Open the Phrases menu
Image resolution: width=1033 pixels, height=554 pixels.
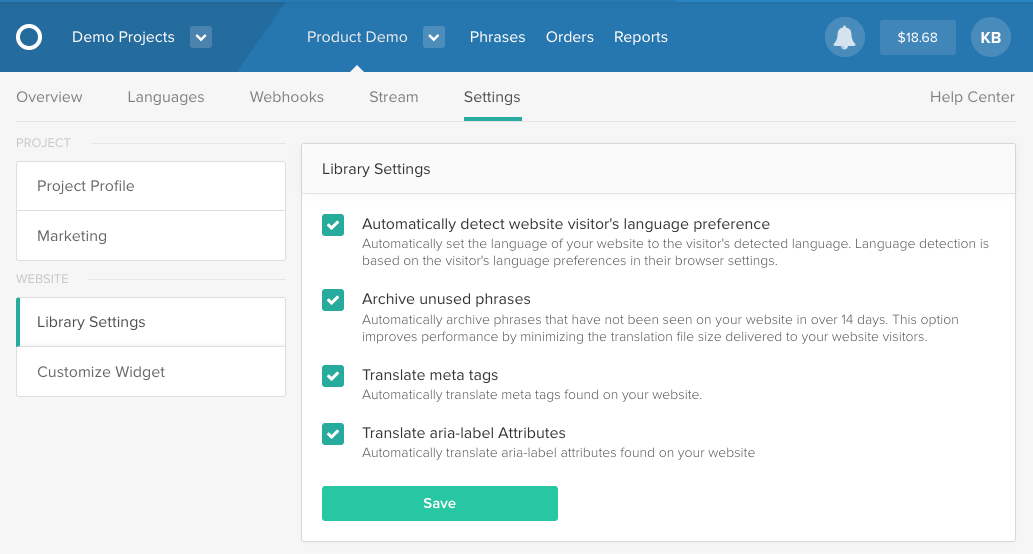pos(497,37)
